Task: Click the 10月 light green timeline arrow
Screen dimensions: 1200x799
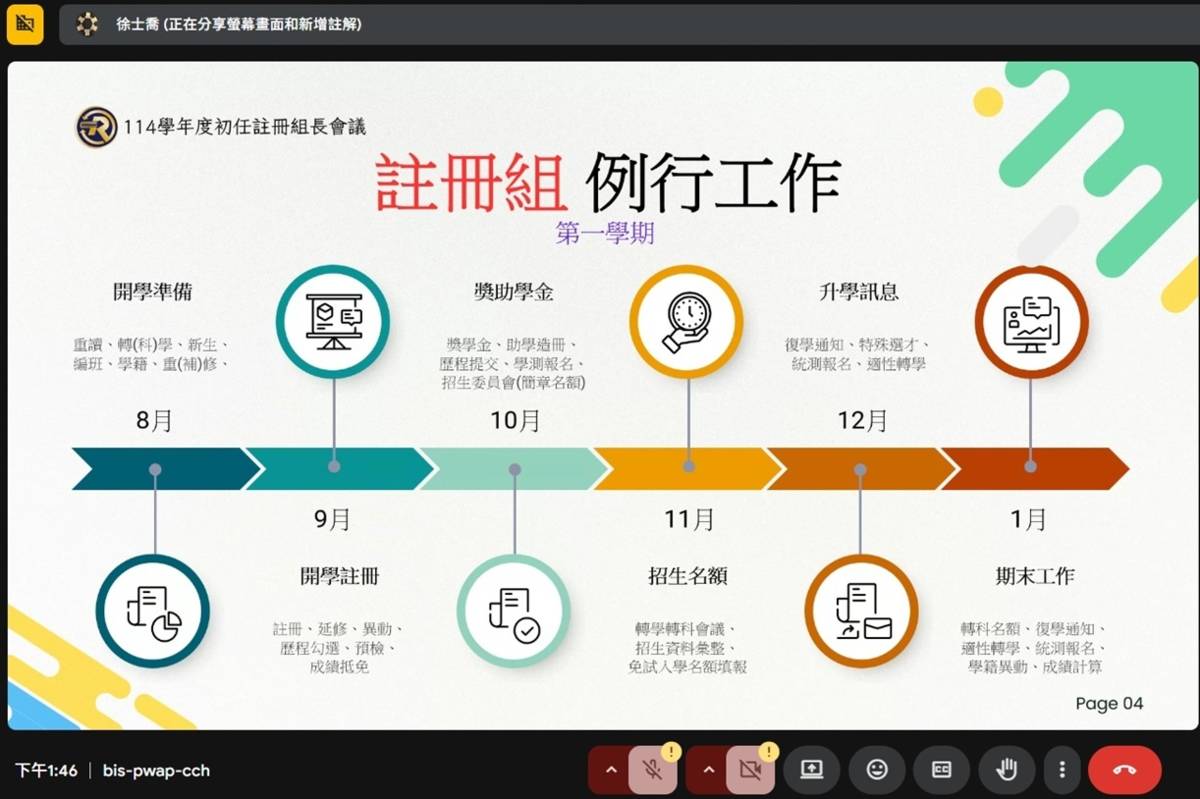Action: click(x=514, y=468)
